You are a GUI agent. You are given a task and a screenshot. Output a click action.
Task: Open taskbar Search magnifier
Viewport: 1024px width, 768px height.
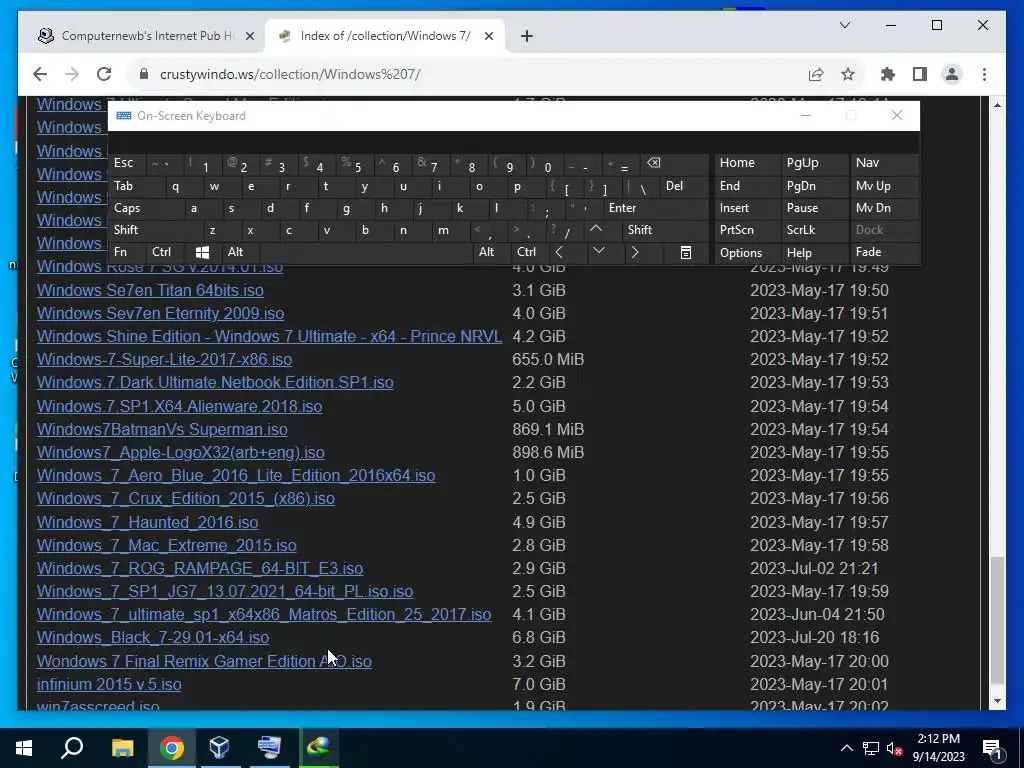pos(72,748)
